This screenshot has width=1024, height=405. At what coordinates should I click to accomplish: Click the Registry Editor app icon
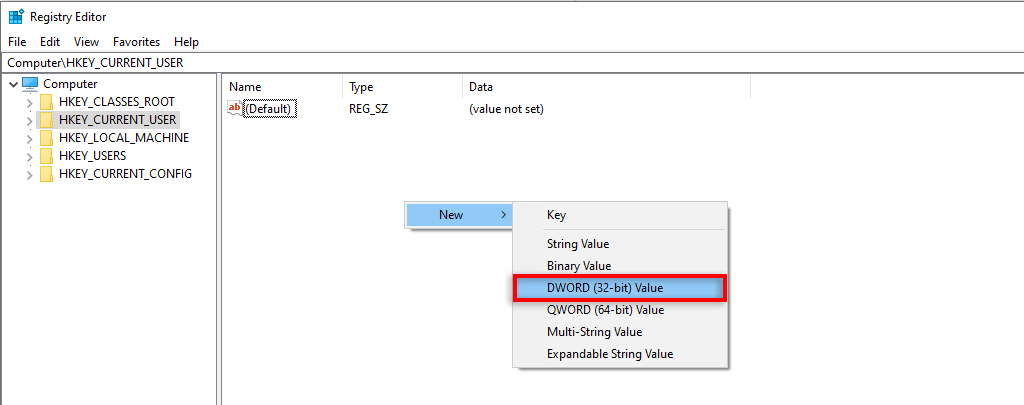[x=16, y=17]
